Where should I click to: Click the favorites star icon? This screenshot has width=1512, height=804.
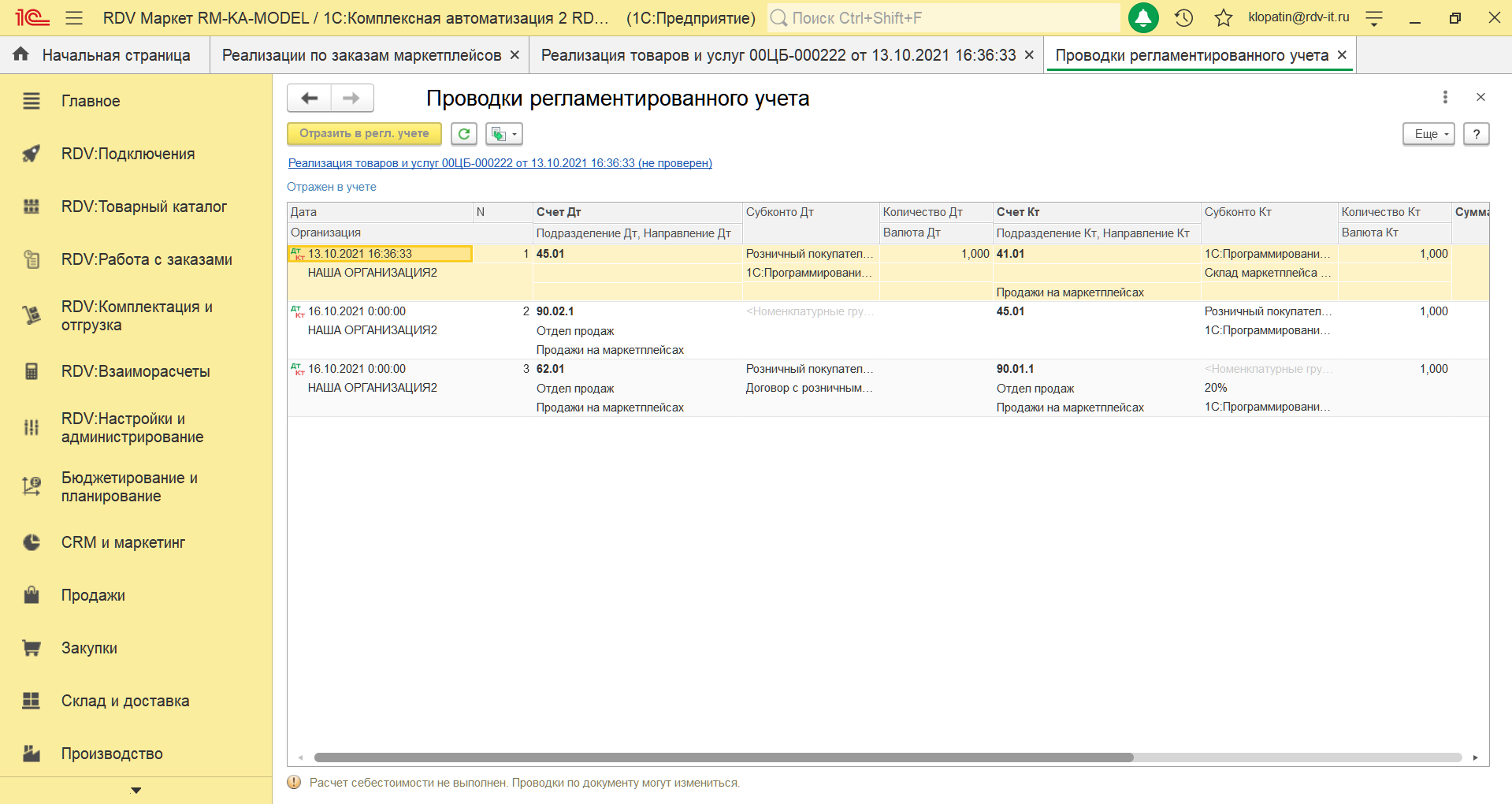[1223, 18]
